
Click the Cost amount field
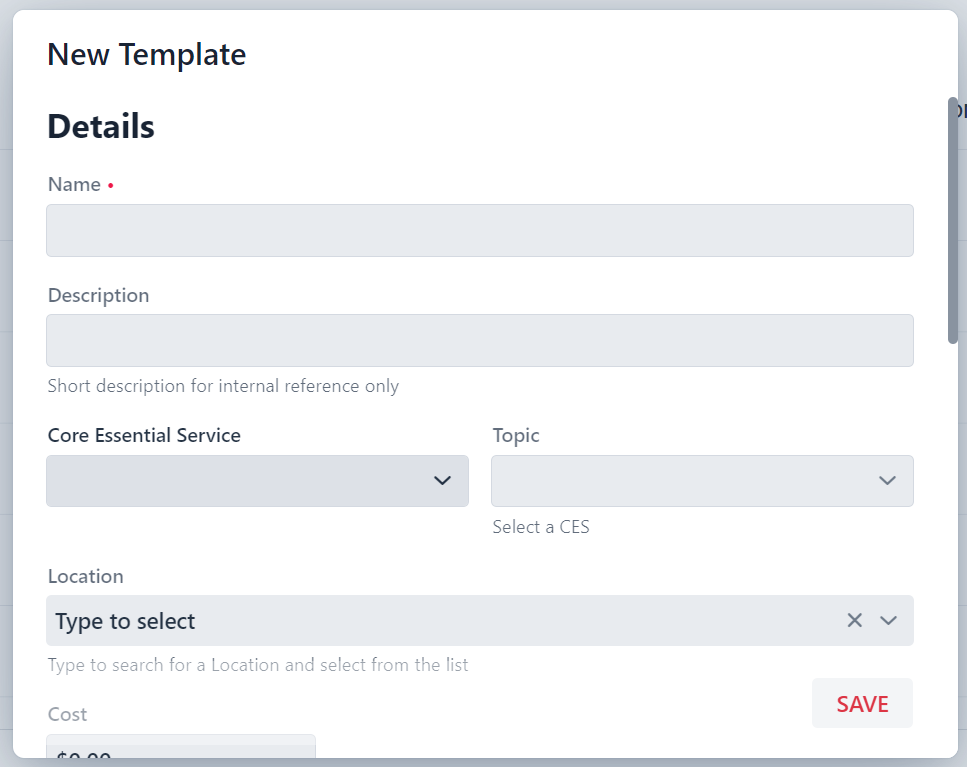tap(180, 750)
